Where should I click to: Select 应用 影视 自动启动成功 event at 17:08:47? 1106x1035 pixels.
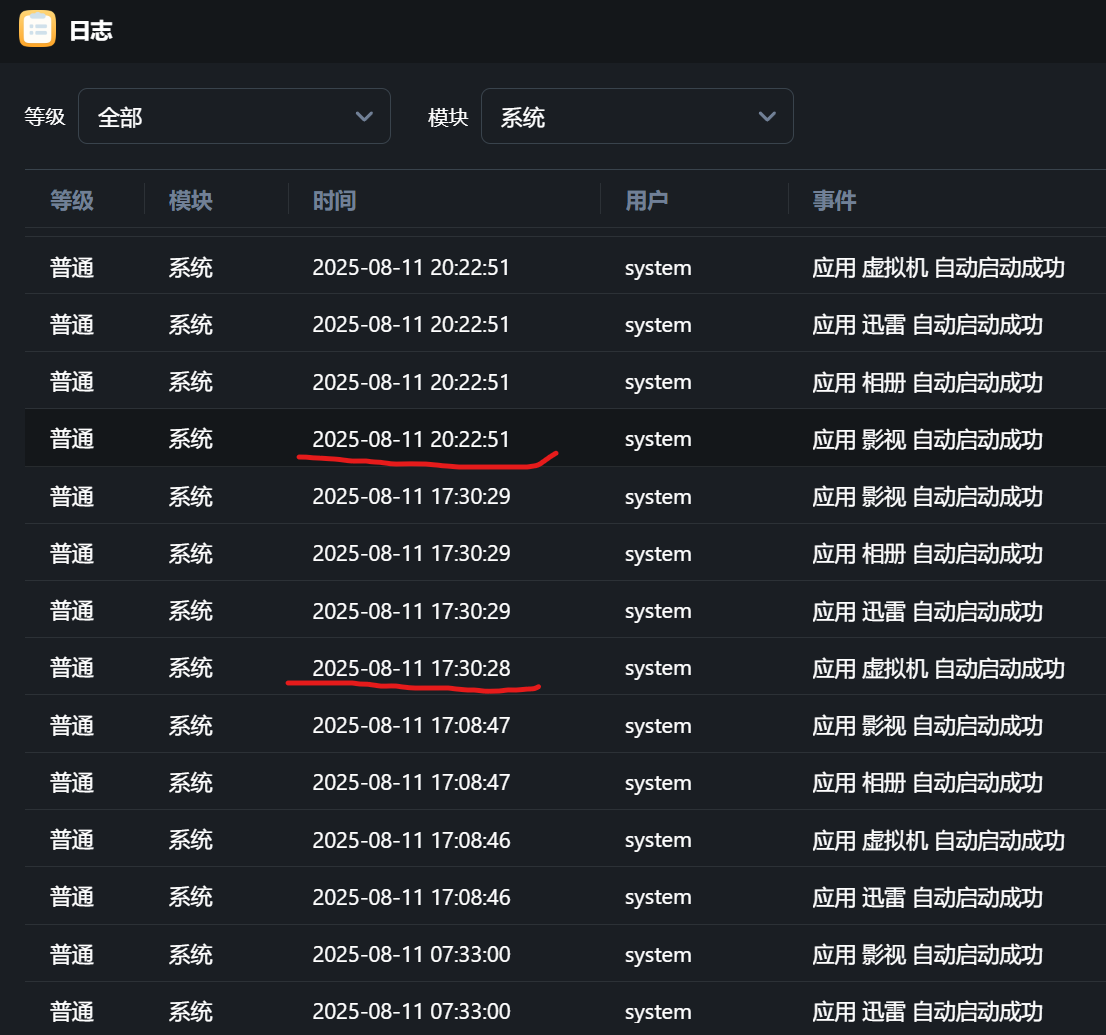point(928,726)
